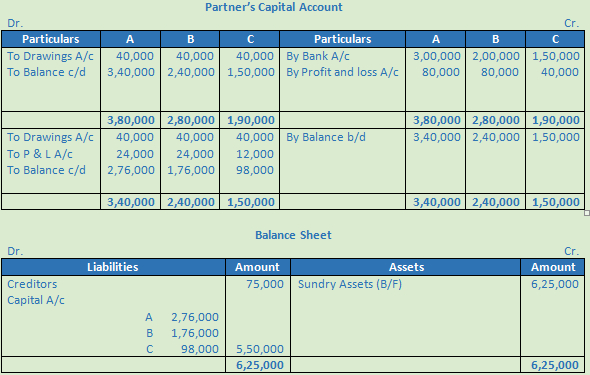Screen dimensions: 590x375
Task: Click the Cr. label of the Balance Sheet
Action: click(571, 251)
